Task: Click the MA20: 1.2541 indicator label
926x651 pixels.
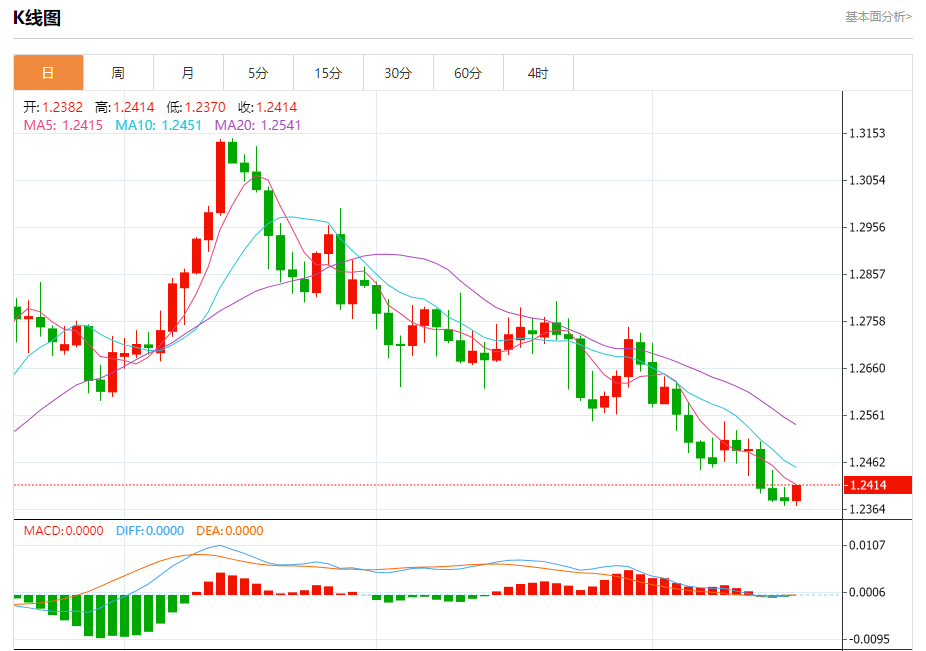Action: pos(257,125)
